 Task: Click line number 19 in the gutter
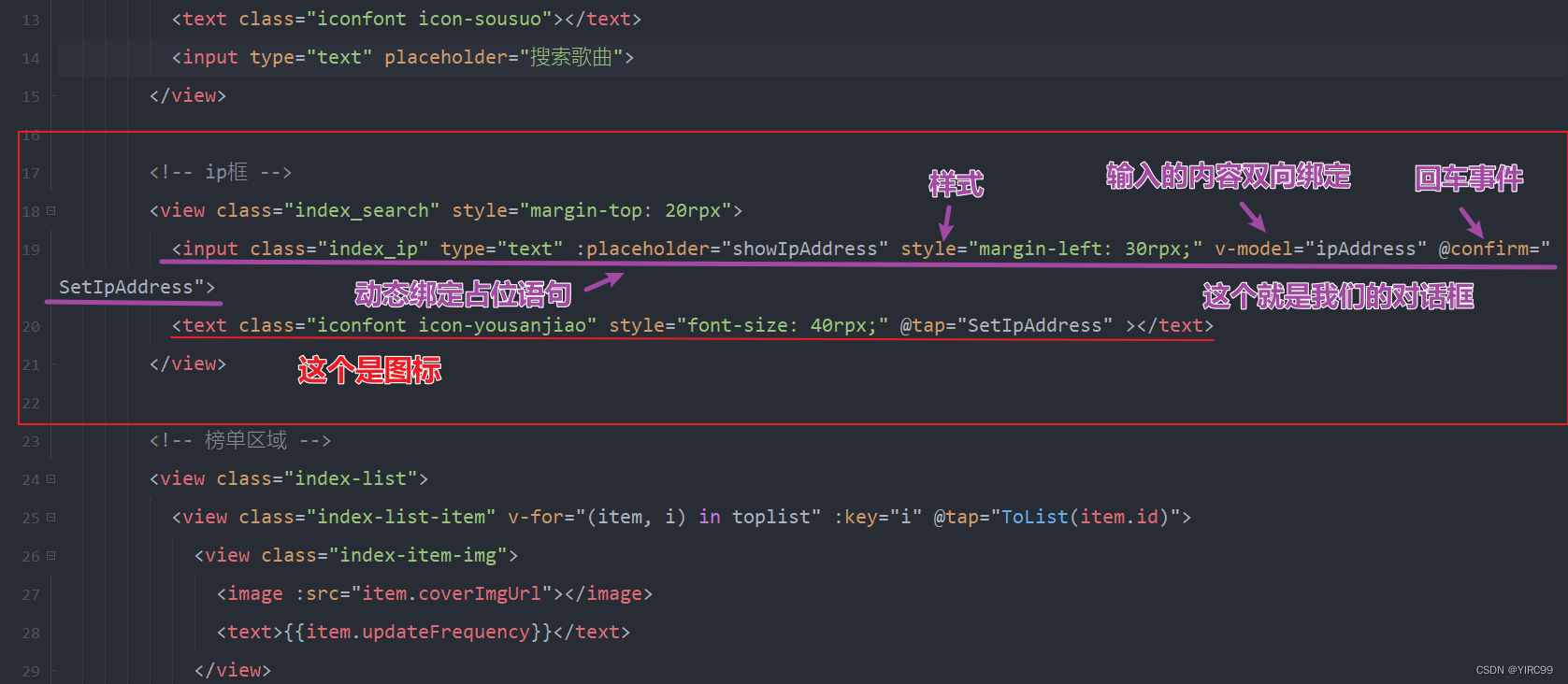click(x=31, y=249)
